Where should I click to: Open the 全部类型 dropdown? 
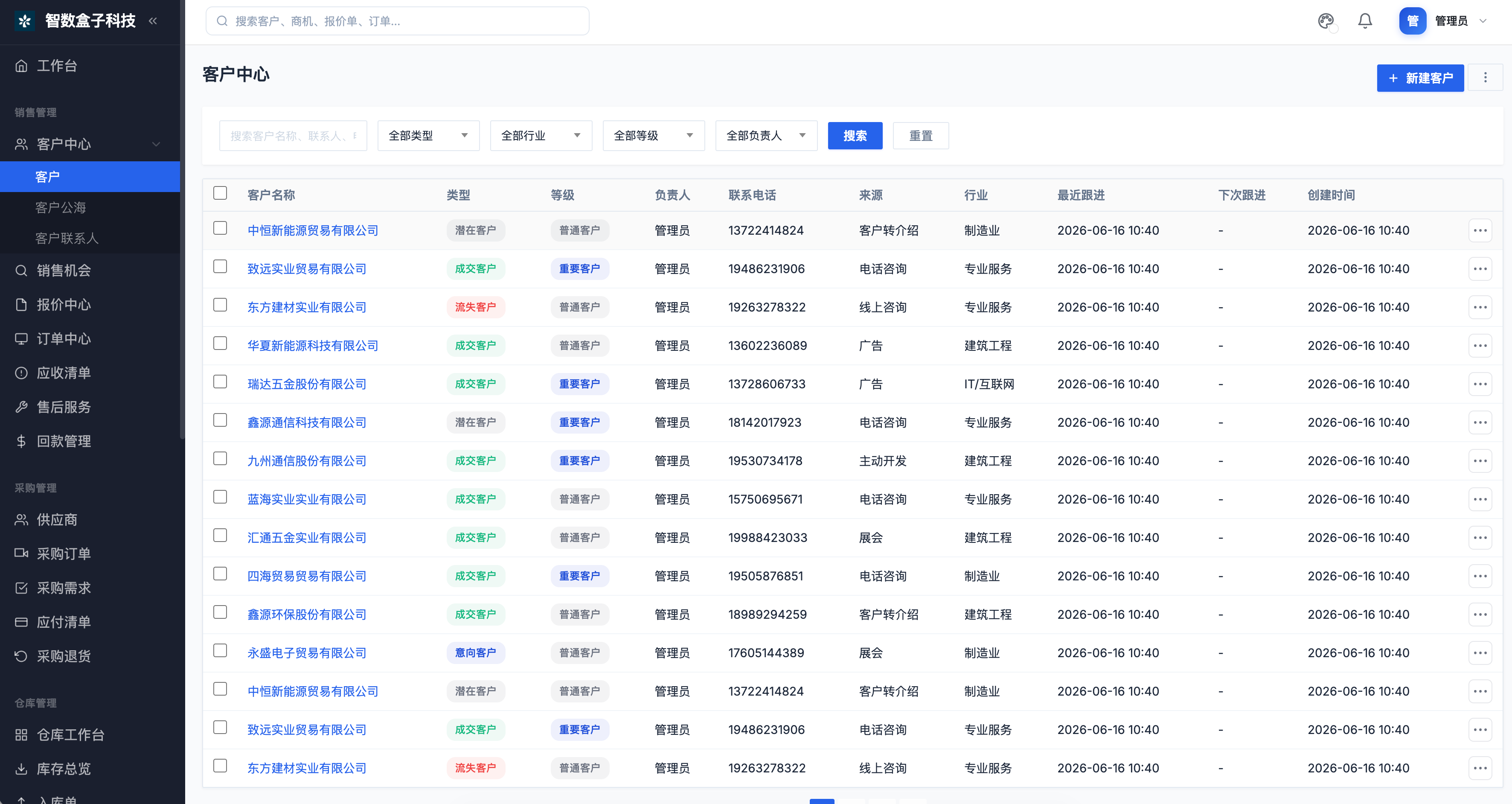tap(428, 136)
